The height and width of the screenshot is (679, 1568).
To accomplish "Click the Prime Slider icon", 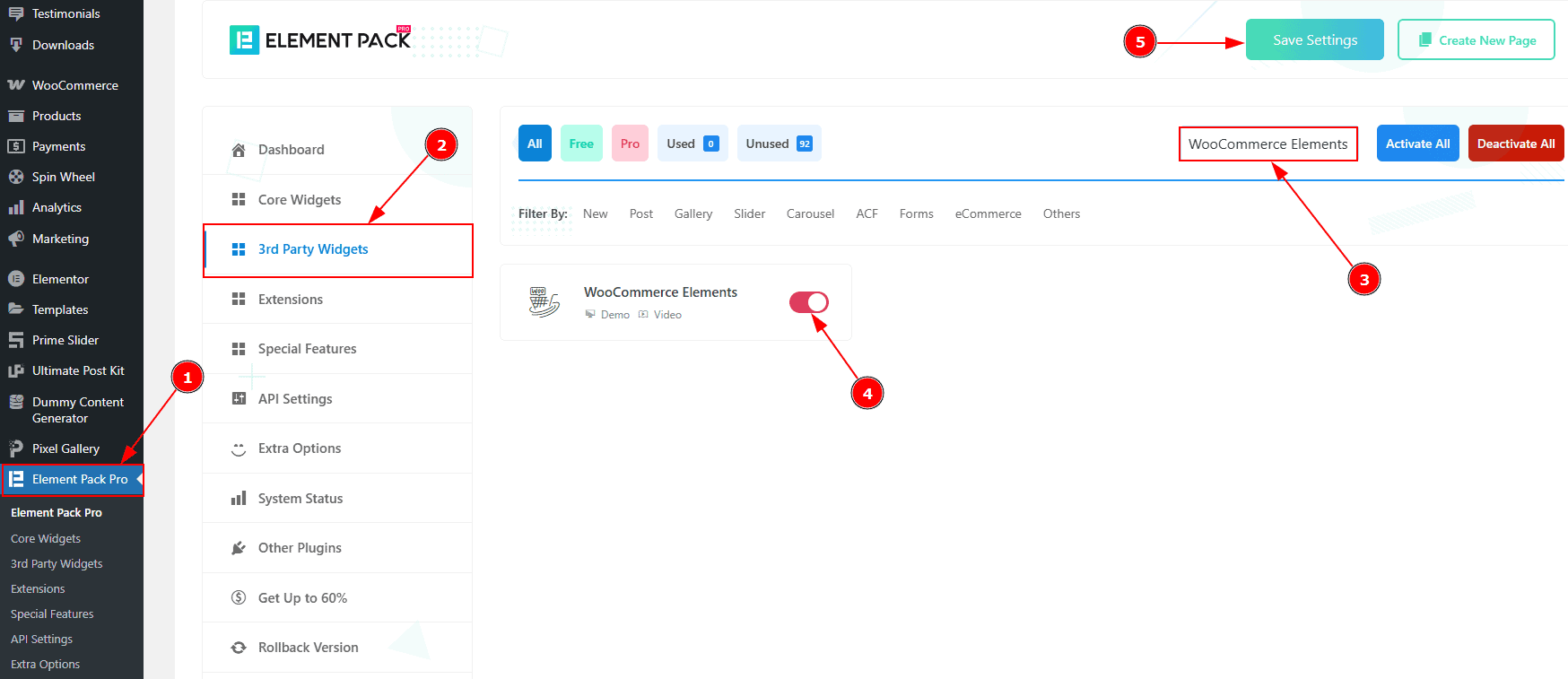I will 16,340.
